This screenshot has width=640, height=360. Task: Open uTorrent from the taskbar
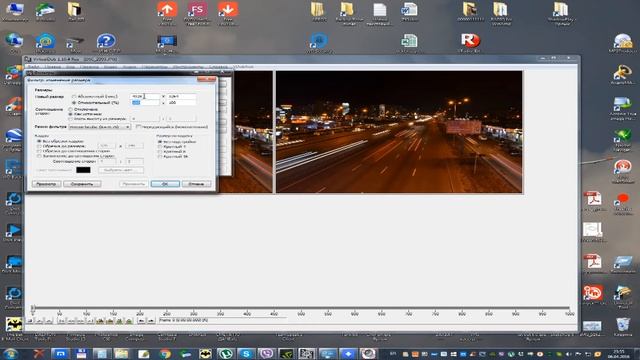click(225, 353)
